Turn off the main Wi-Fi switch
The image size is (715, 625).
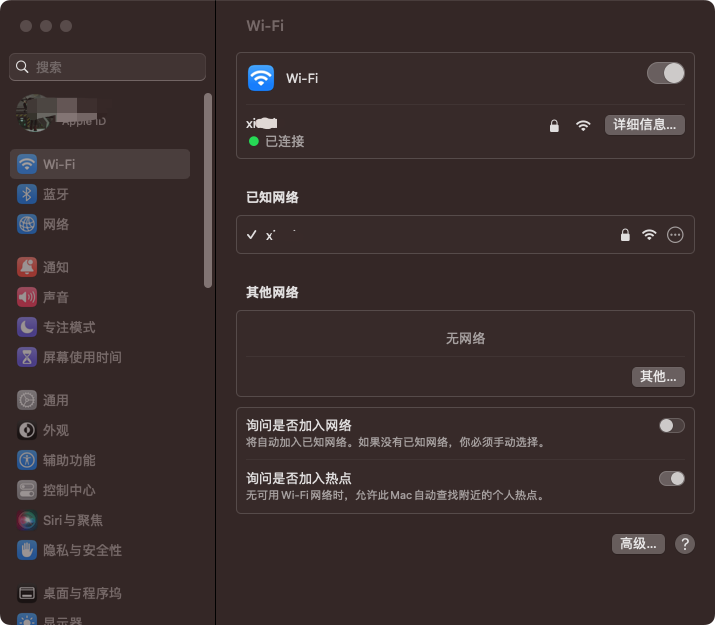point(666,73)
